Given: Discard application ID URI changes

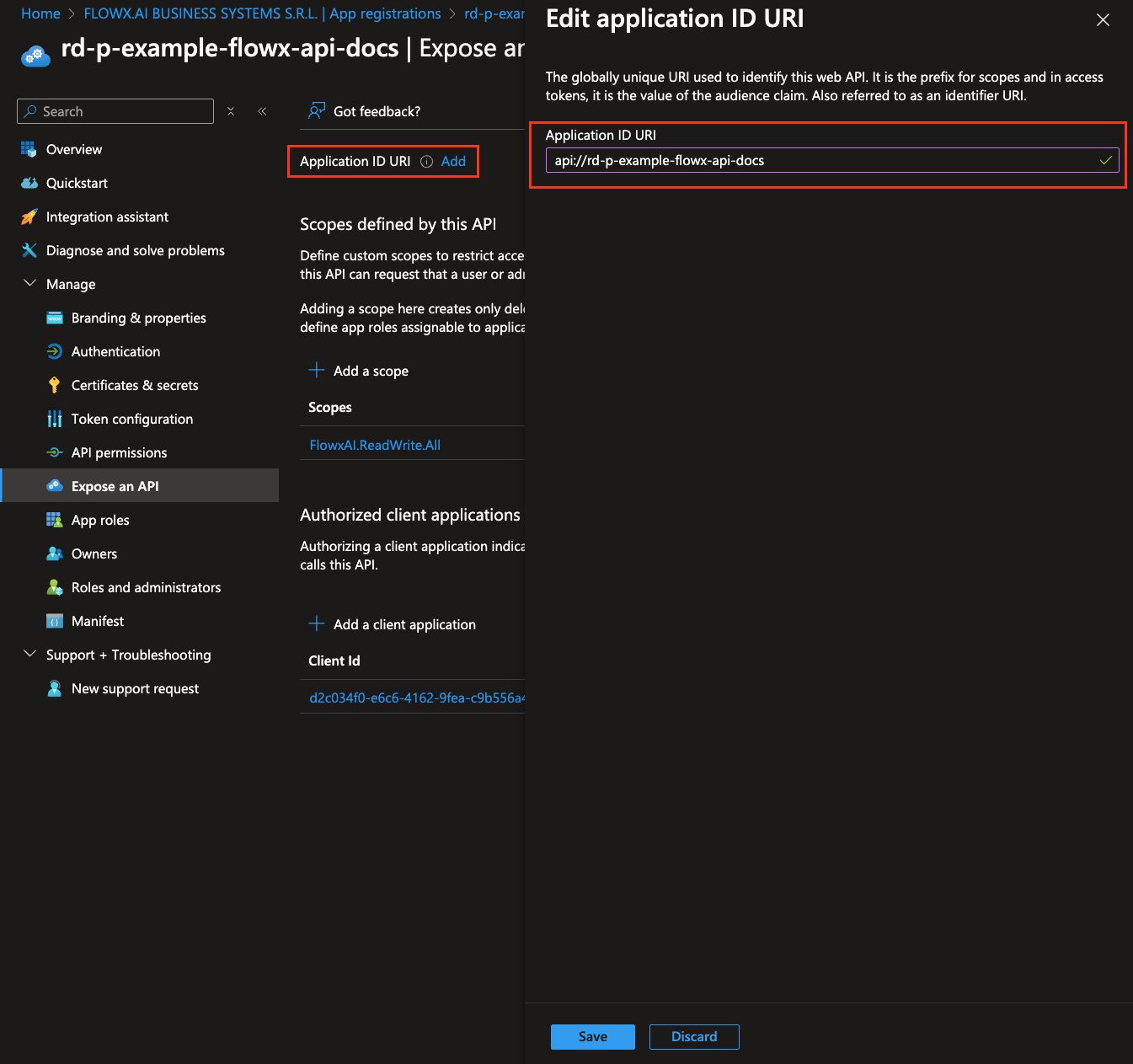Looking at the screenshot, I should [x=694, y=1037].
